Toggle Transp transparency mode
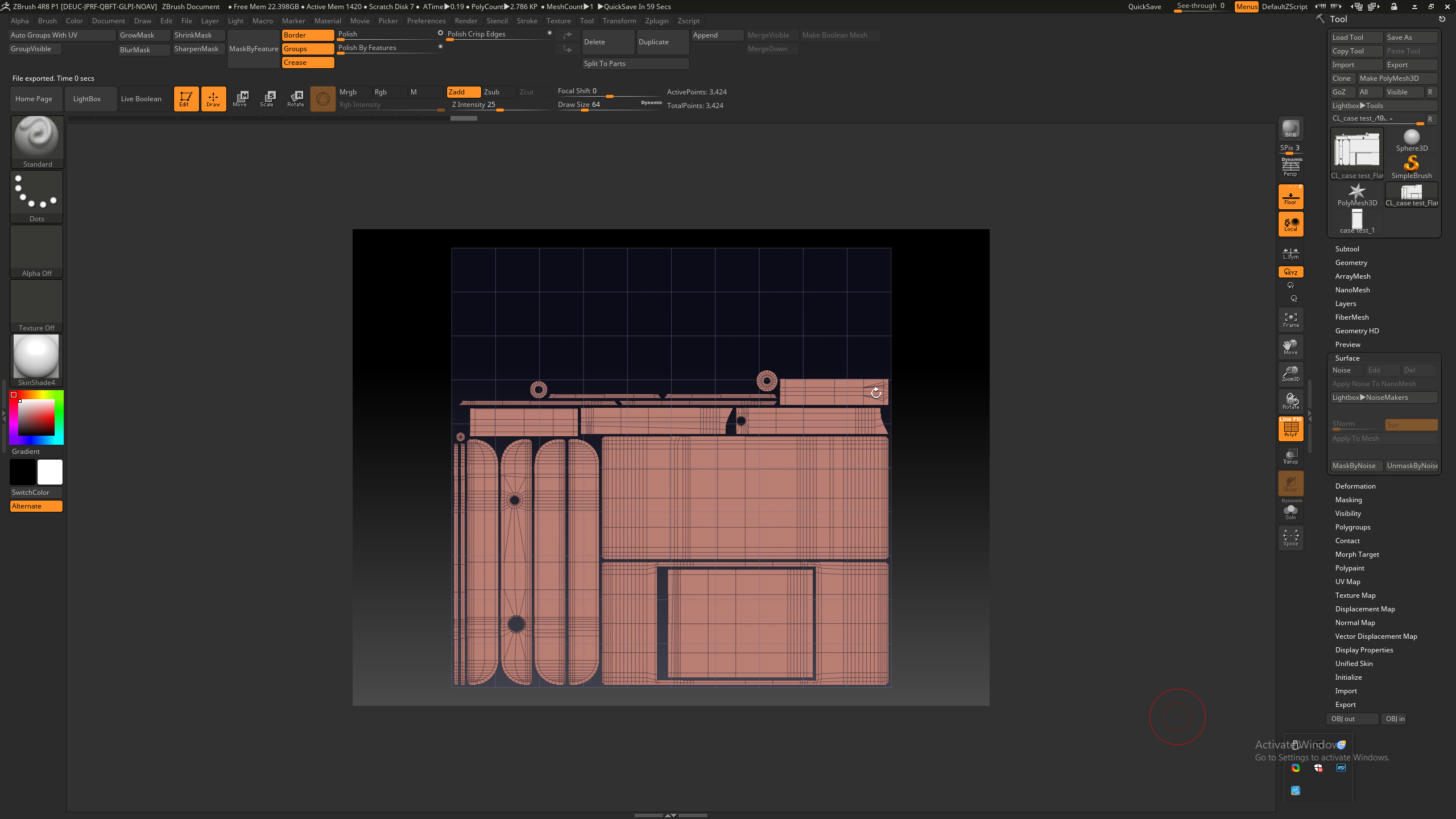This screenshot has width=1456, height=819. tap(1290, 456)
